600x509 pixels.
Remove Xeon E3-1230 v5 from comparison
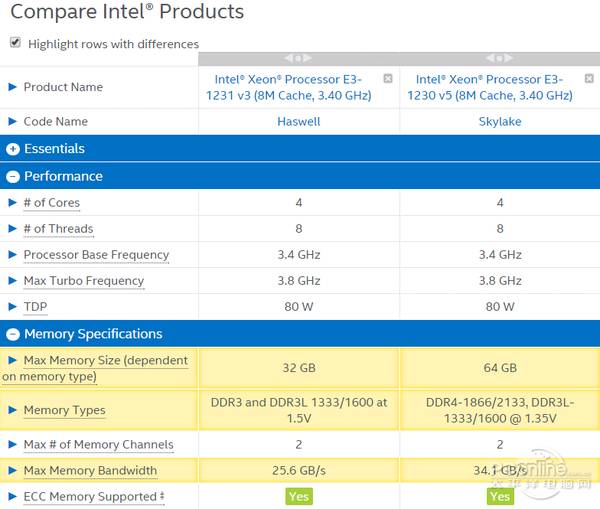589,78
